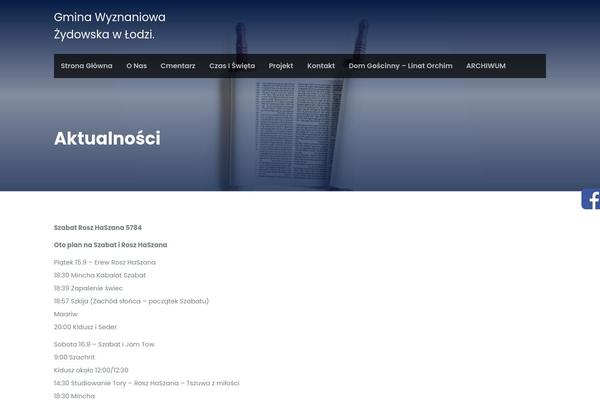Open Czas i Święta menu
The height and width of the screenshot is (400, 600).
[x=232, y=66]
